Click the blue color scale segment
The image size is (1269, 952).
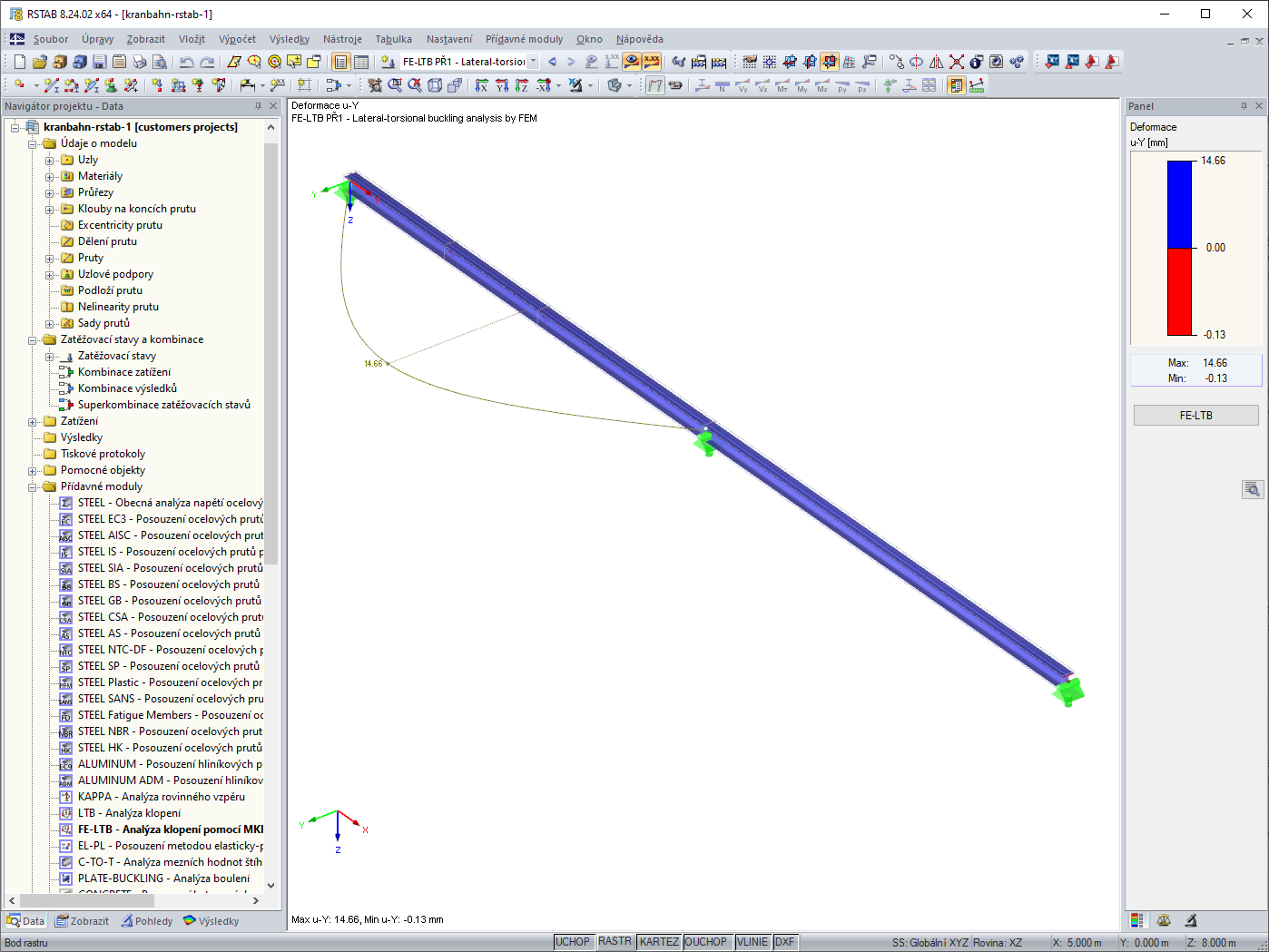click(1179, 204)
